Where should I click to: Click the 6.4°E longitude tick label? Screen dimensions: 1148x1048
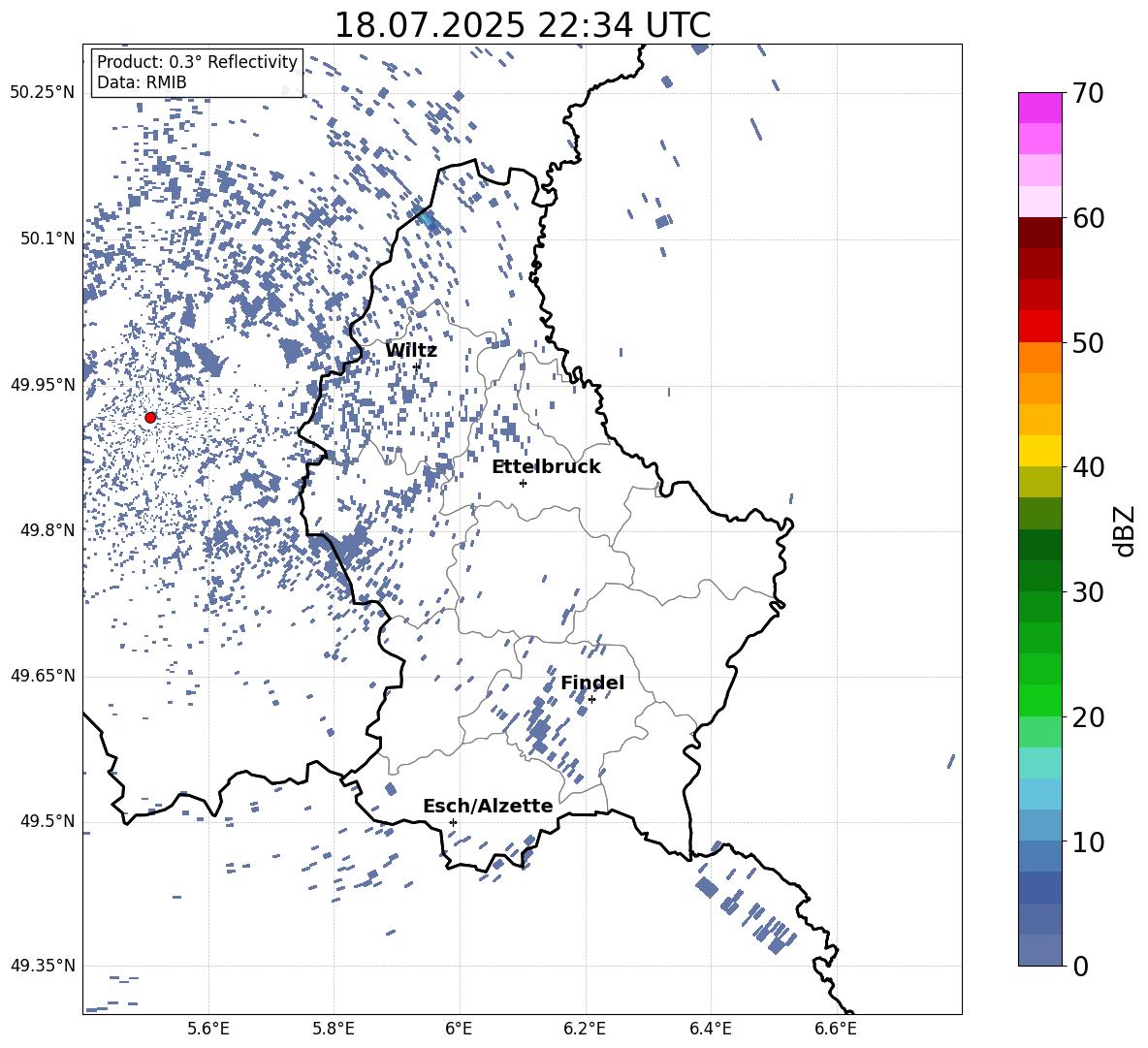coord(710,1029)
